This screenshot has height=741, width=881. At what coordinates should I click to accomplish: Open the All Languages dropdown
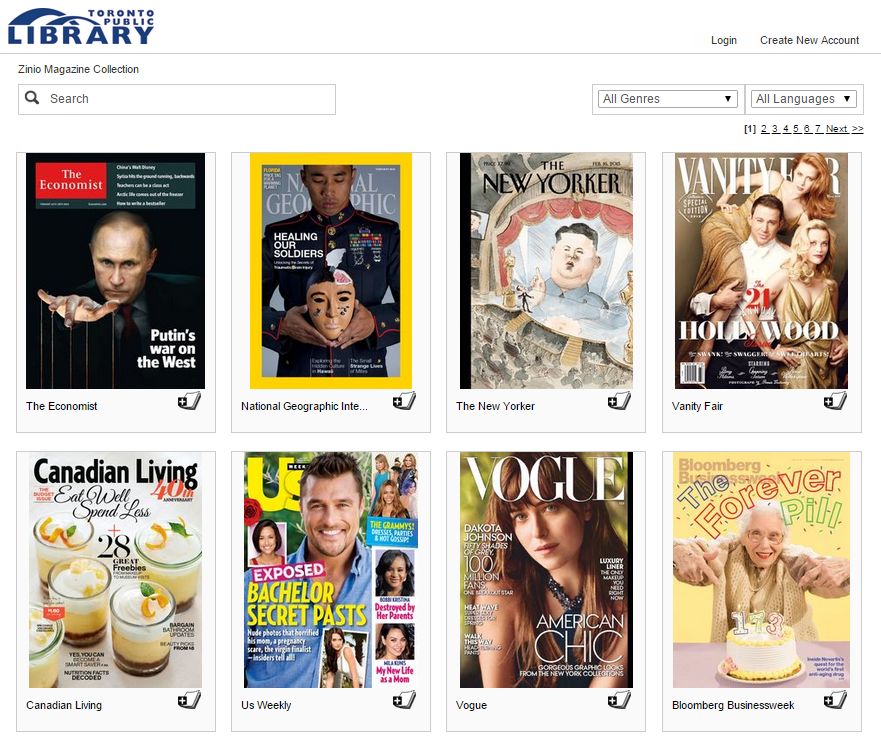pyautogui.click(x=803, y=99)
